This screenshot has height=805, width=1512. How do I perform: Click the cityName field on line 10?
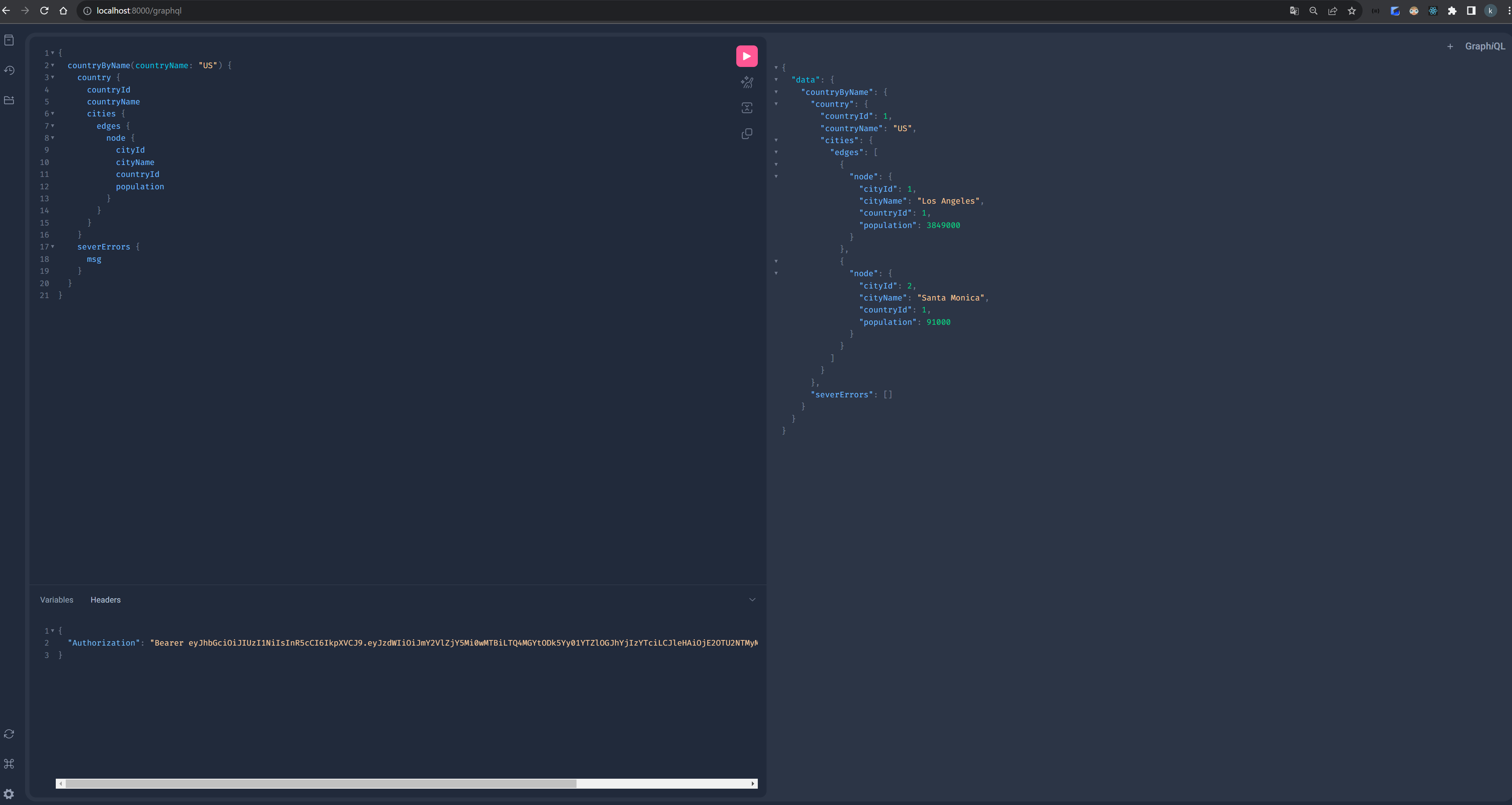tap(135, 163)
